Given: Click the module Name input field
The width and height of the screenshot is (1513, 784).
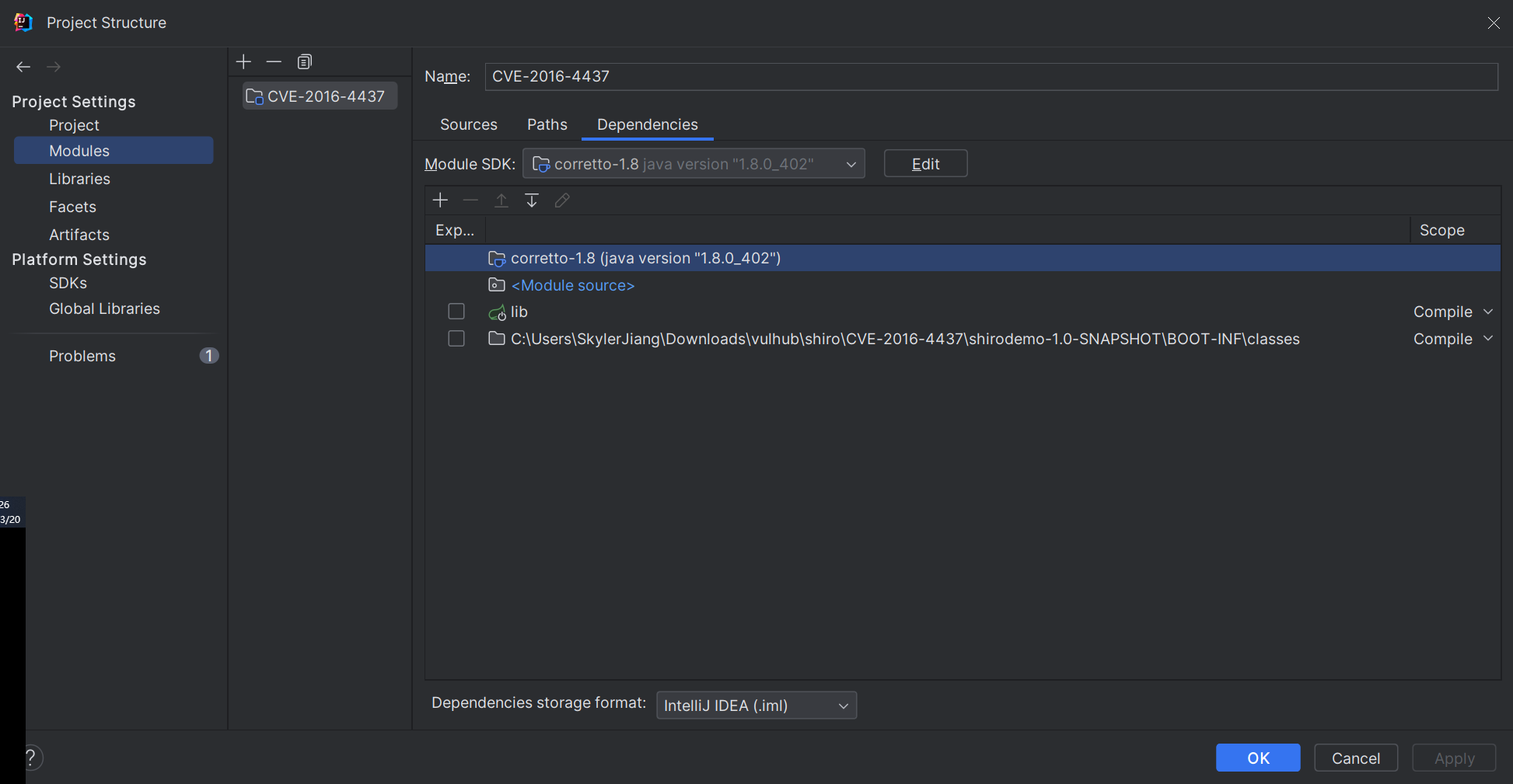Looking at the screenshot, I should coord(991,76).
